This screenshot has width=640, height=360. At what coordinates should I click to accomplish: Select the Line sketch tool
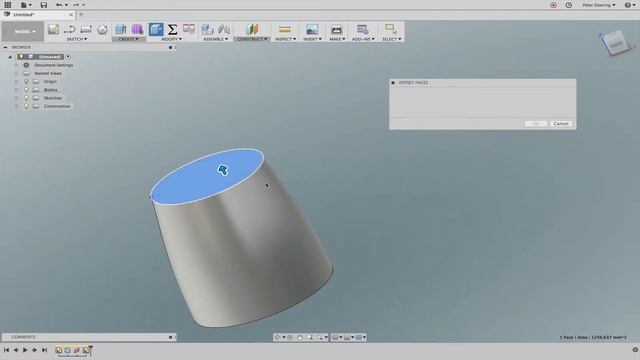click(70, 29)
